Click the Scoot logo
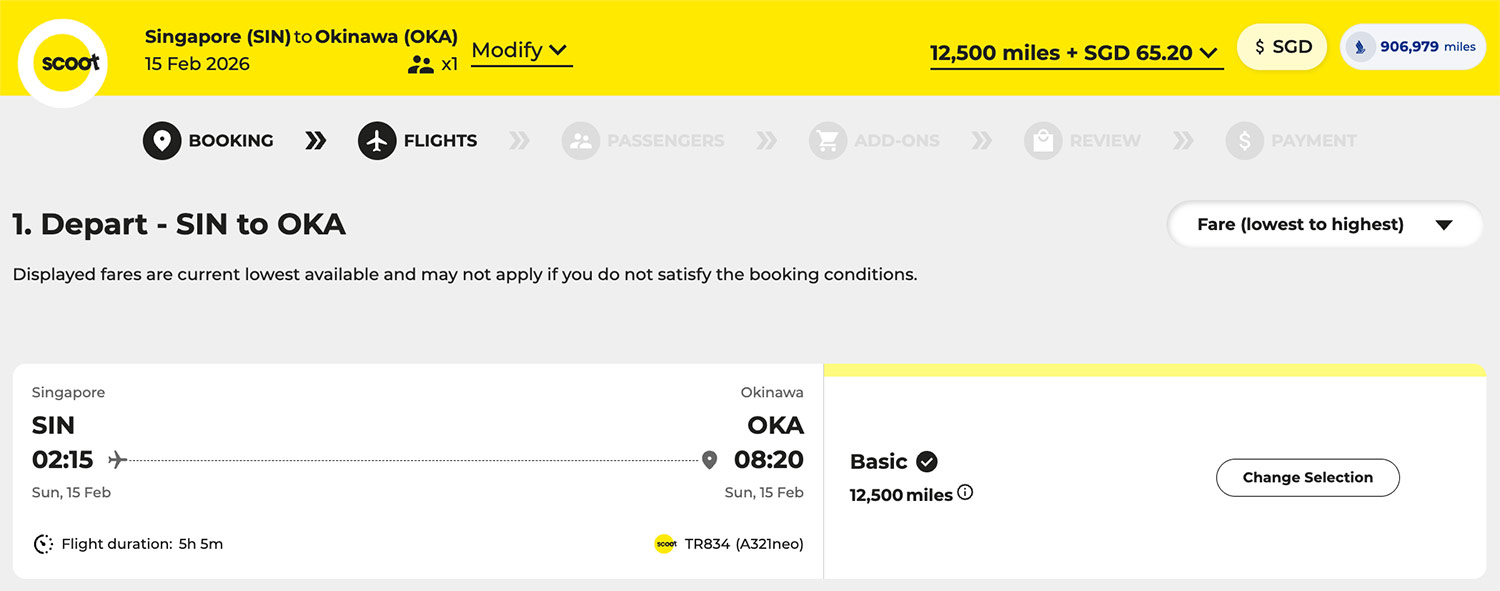The width and height of the screenshot is (1500, 591). [x=63, y=63]
